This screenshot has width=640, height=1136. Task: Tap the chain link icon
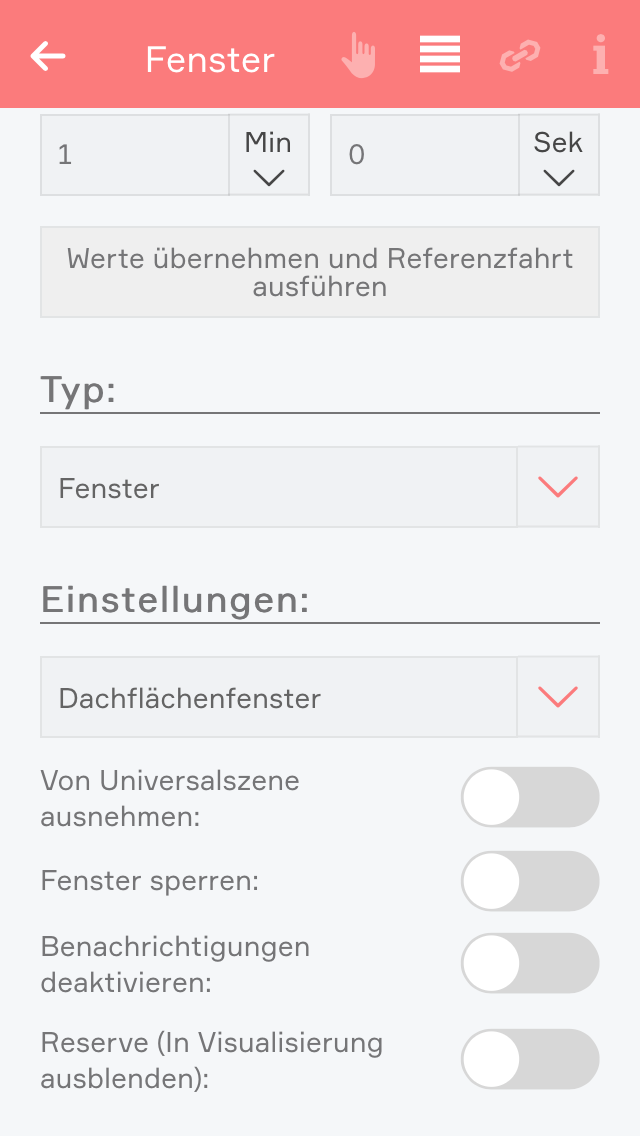(520, 56)
